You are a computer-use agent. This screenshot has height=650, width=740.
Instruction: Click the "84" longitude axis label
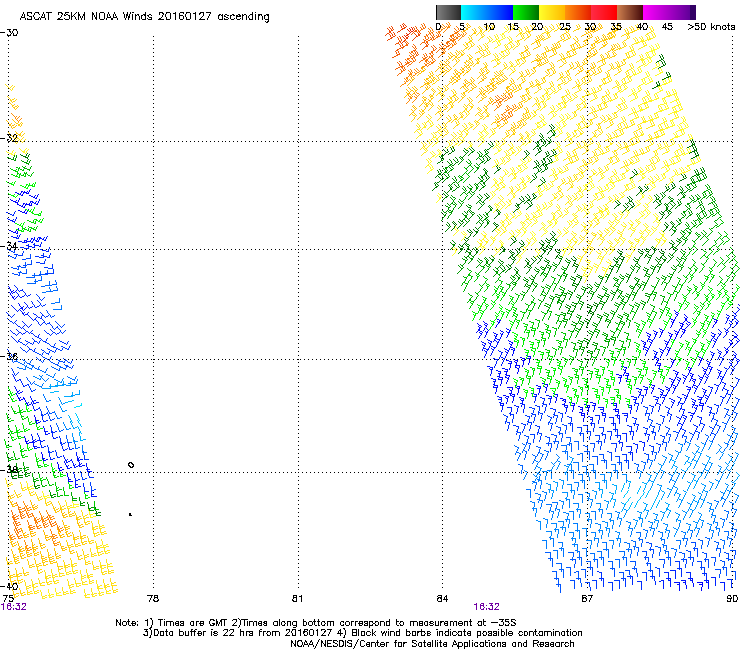(442, 599)
